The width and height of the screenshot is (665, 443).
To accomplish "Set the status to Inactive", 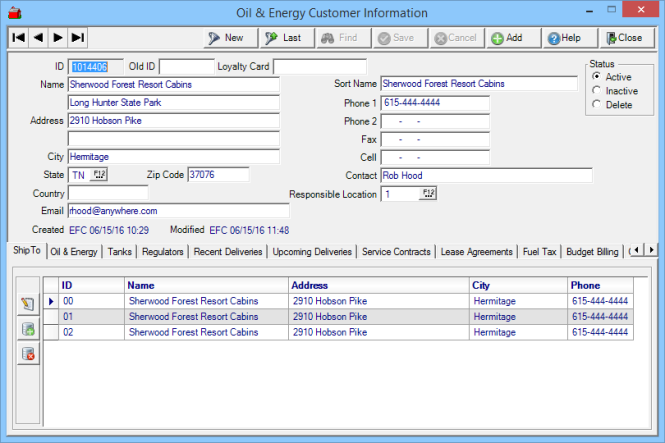I will (597, 90).
